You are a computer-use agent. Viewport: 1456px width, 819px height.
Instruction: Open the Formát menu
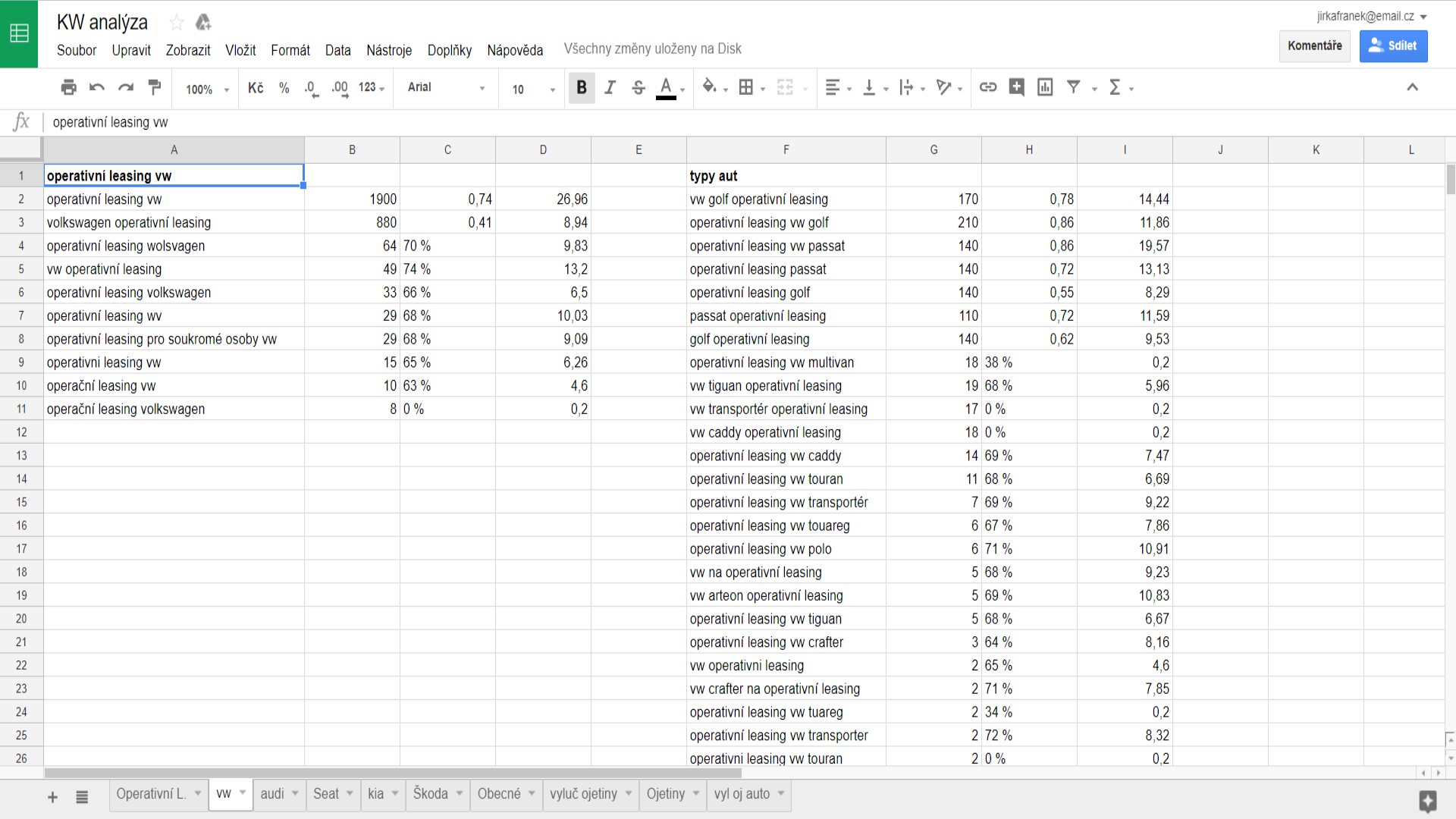click(x=290, y=50)
